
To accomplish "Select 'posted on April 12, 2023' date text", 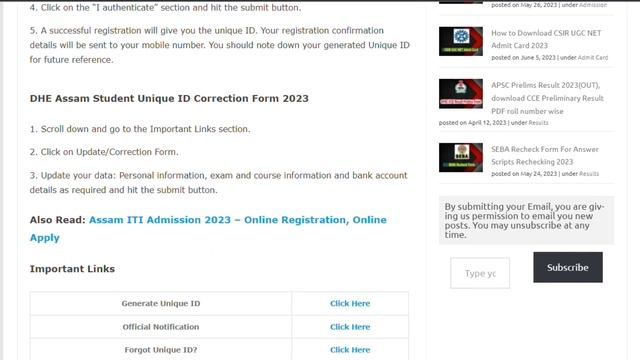I will 472,122.
